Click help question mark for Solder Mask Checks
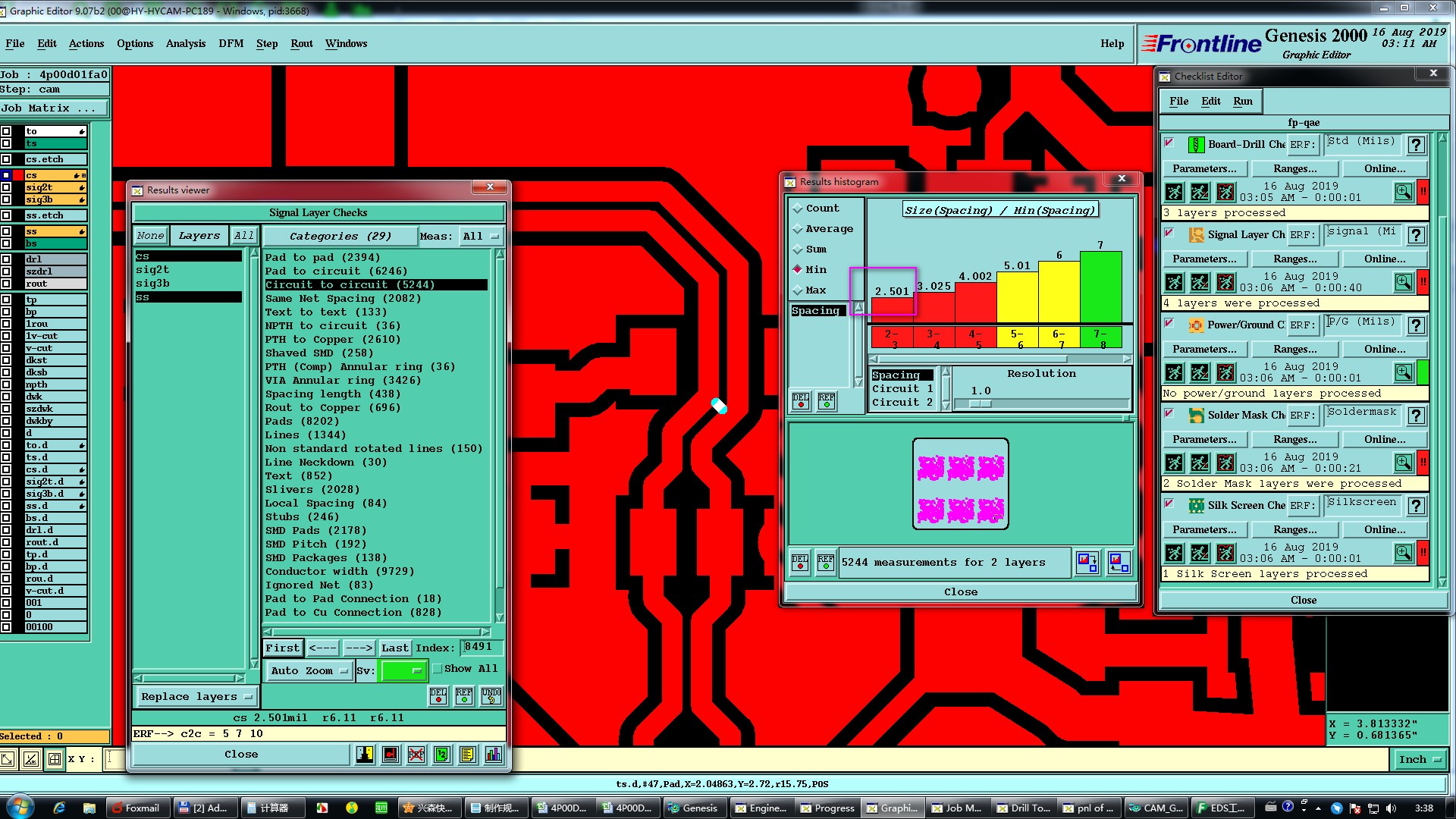Screen dimensions: 1456x819 1416,416
